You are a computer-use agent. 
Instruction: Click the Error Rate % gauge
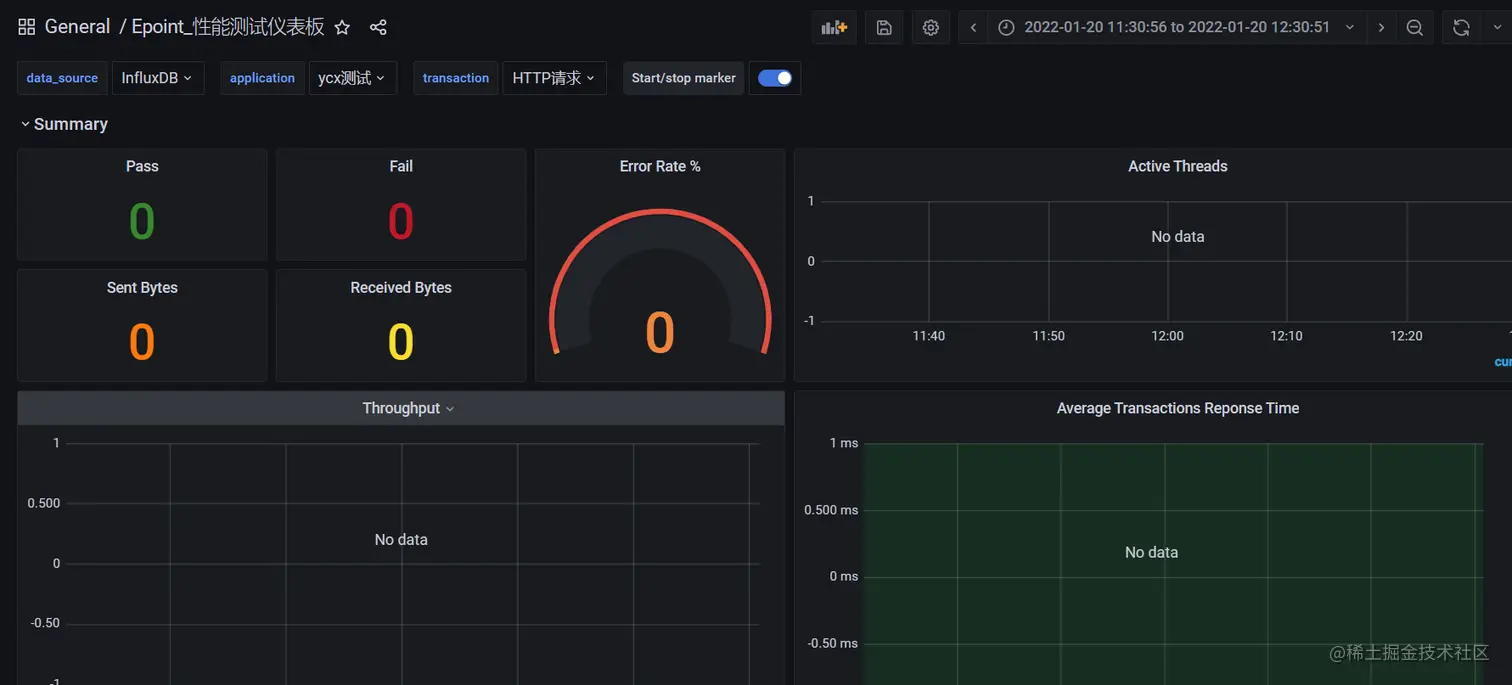[660, 283]
